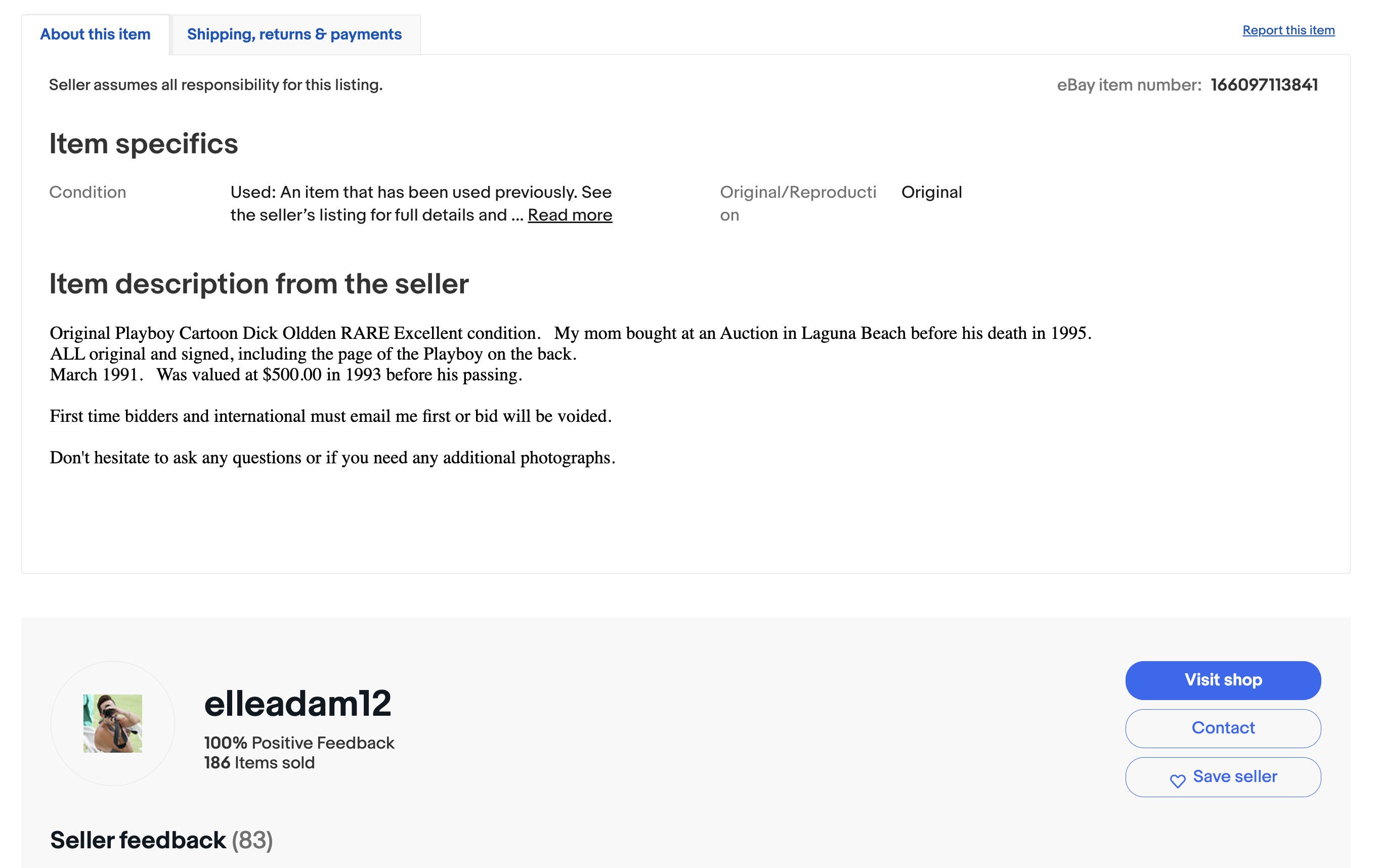This screenshot has height=868, width=1379.
Task: Click the 100% Positive Feedback text
Action: [x=299, y=743]
